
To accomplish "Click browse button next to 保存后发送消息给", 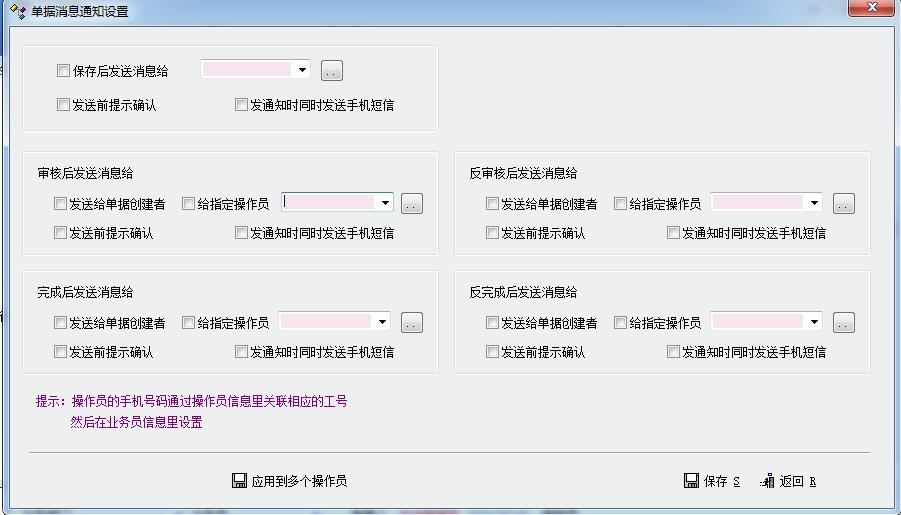I will pos(332,71).
